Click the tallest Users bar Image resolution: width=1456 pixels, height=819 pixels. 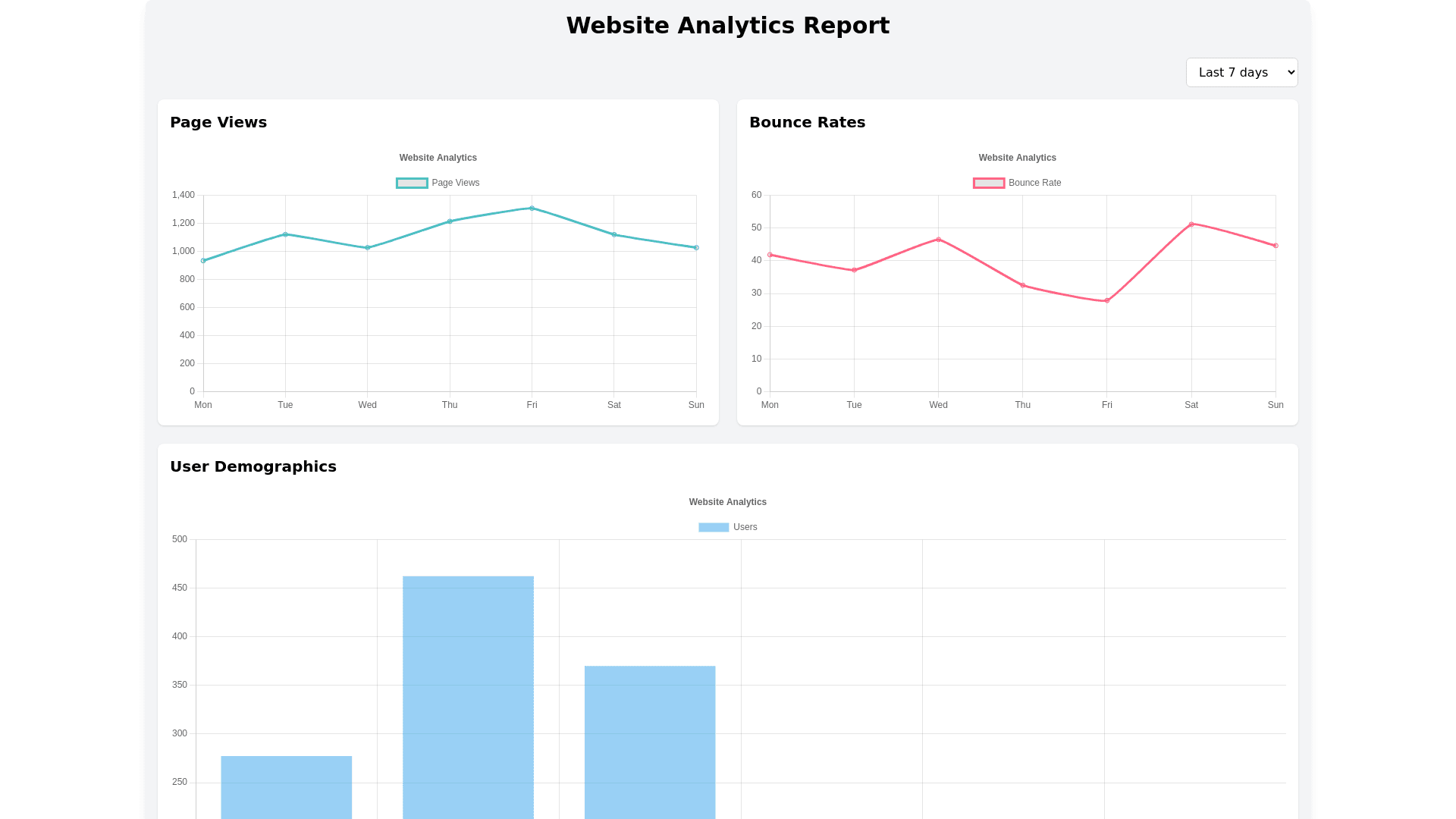468,698
